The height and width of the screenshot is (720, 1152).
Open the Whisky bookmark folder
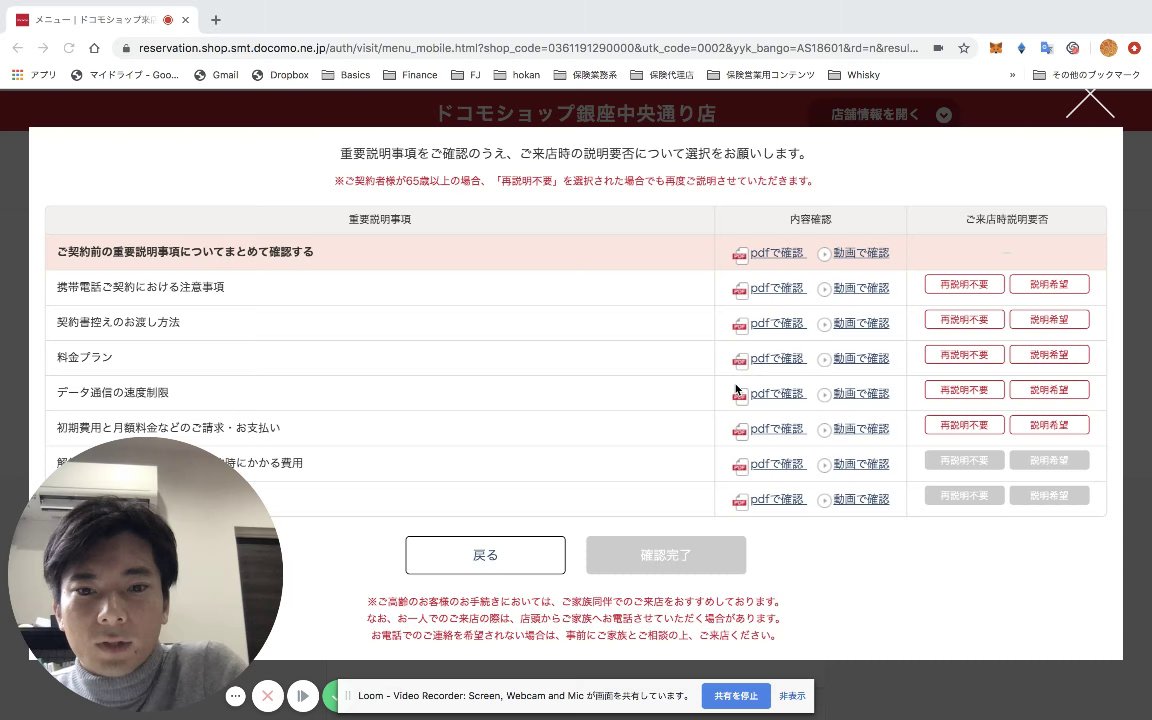854,75
